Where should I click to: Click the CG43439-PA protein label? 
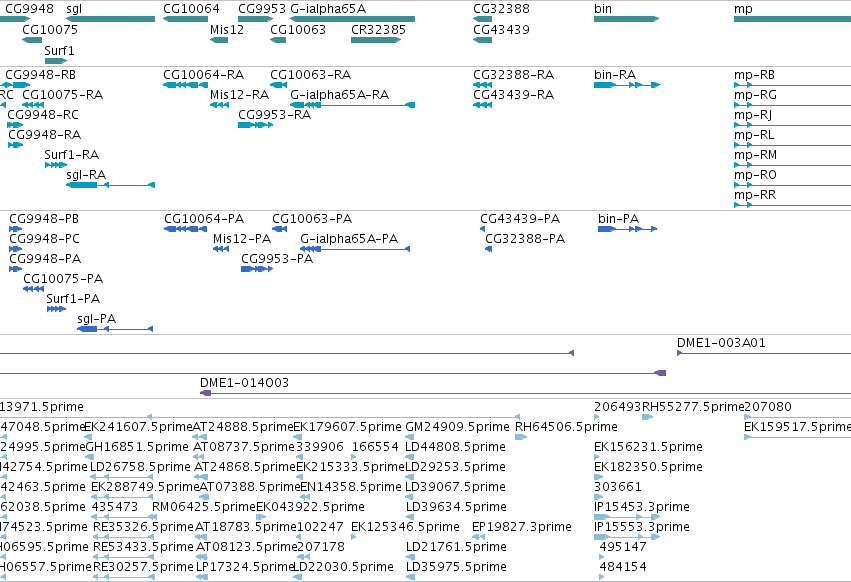point(520,219)
